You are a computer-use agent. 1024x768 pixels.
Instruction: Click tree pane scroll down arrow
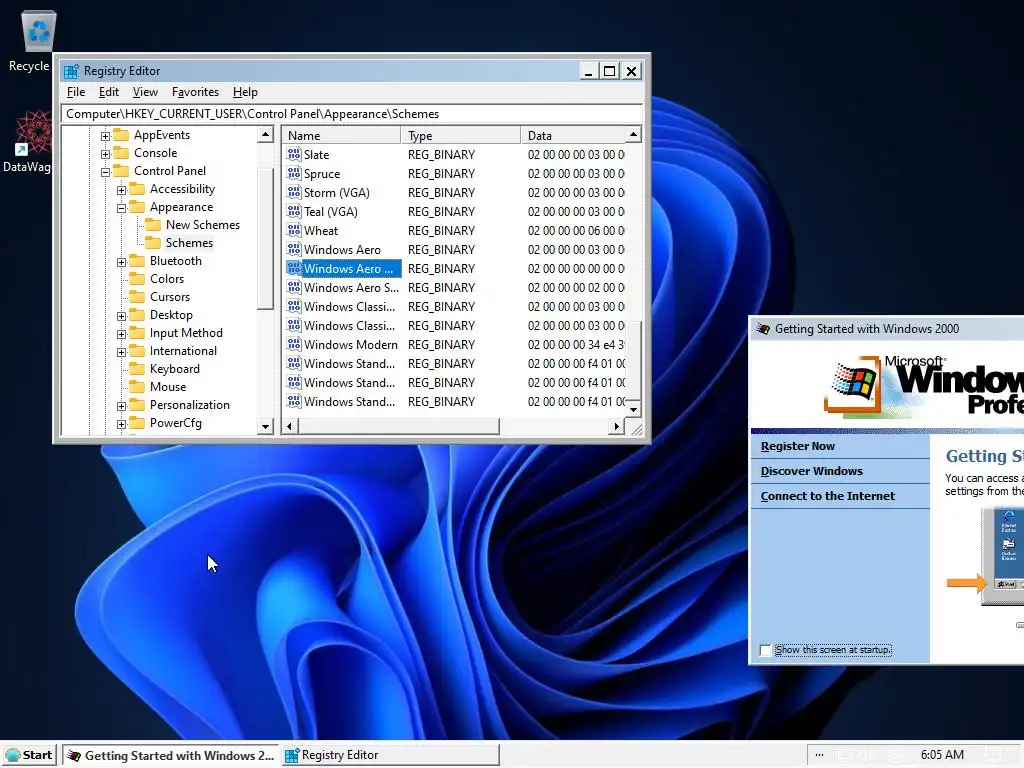tap(265, 426)
